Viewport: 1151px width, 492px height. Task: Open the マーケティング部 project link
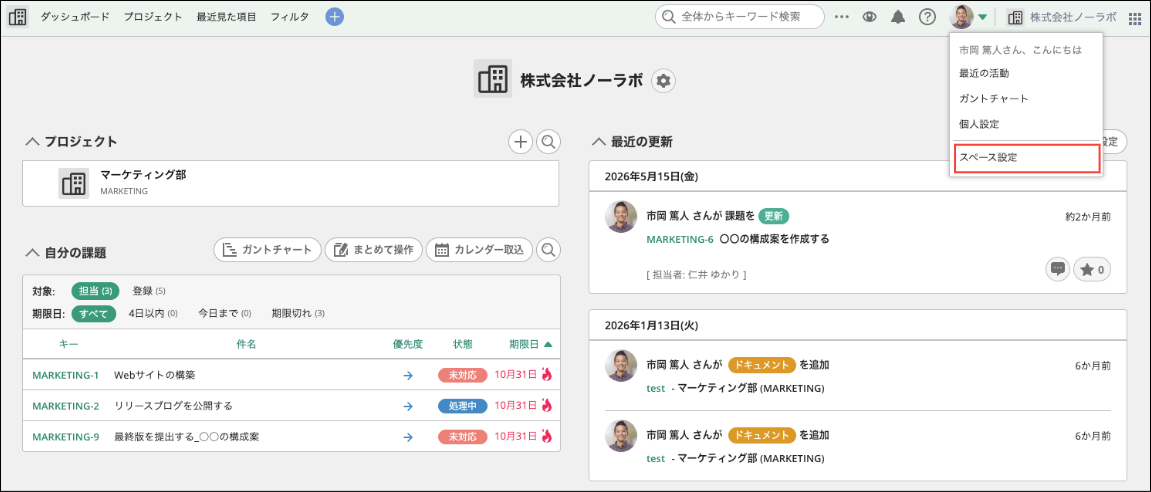pos(143,176)
